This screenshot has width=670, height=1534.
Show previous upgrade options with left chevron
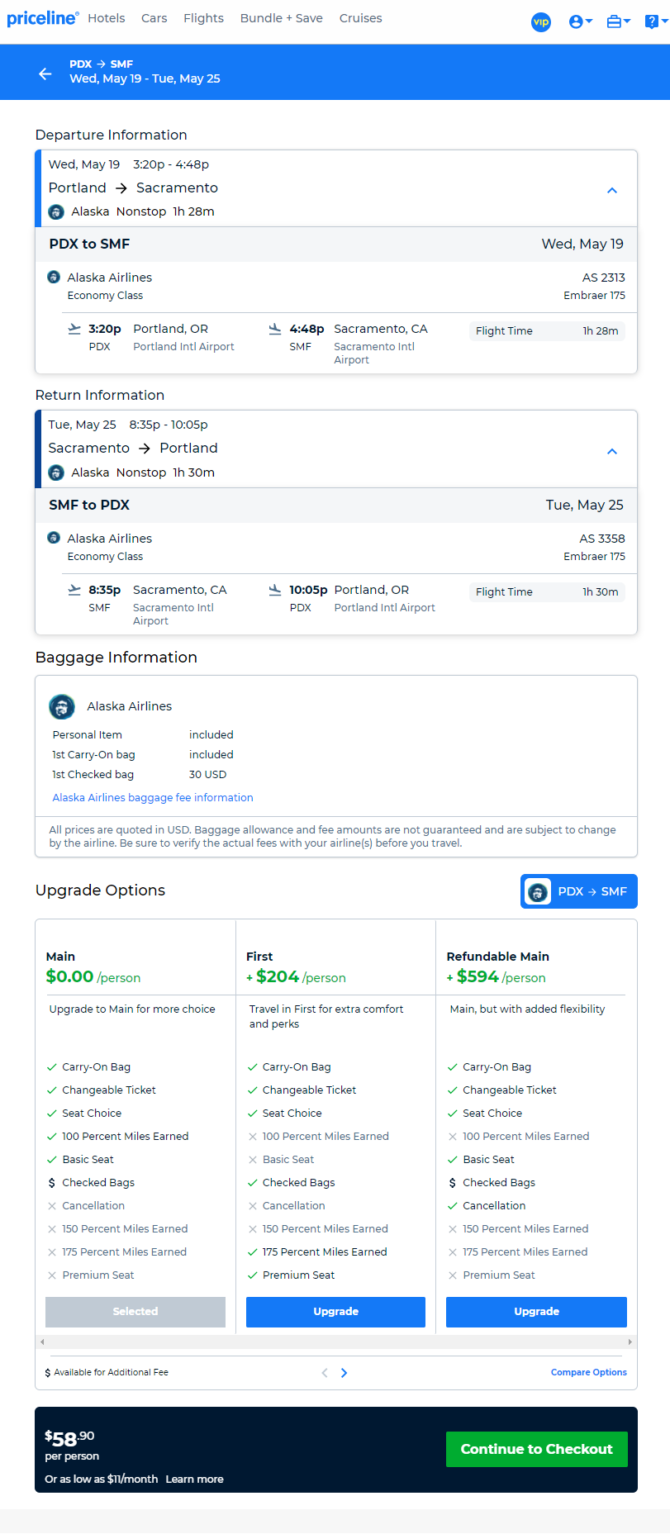pyautogui.click(x=324, y=1373)
